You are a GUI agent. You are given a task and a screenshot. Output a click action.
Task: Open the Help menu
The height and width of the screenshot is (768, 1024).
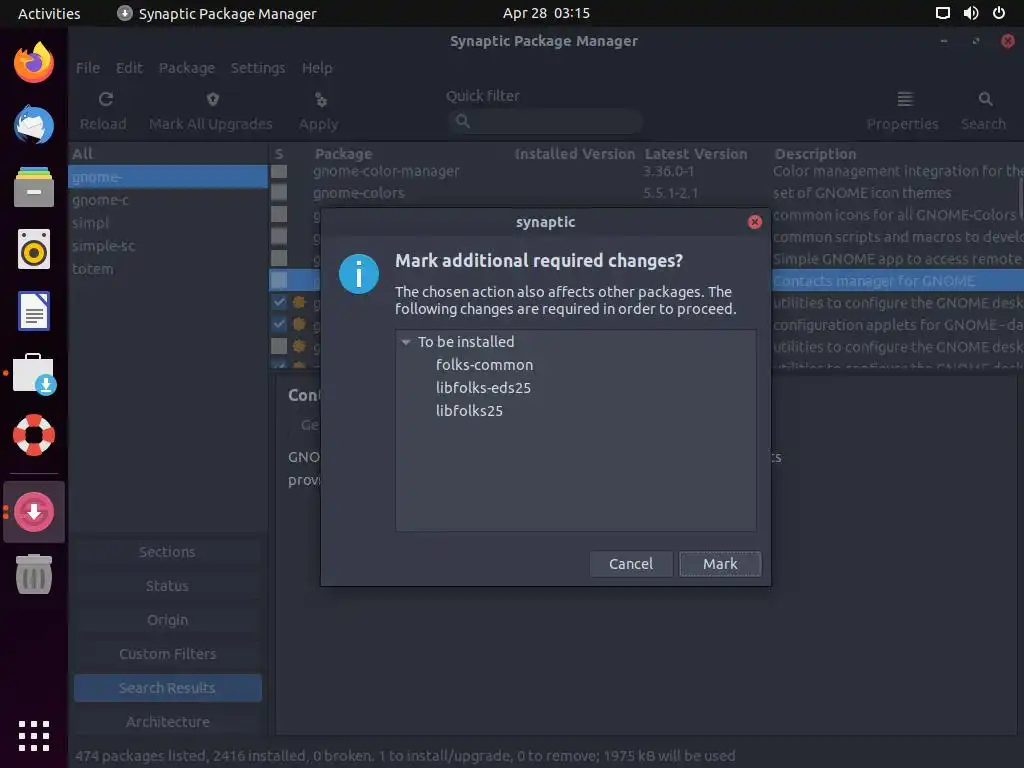pos(317,68)
